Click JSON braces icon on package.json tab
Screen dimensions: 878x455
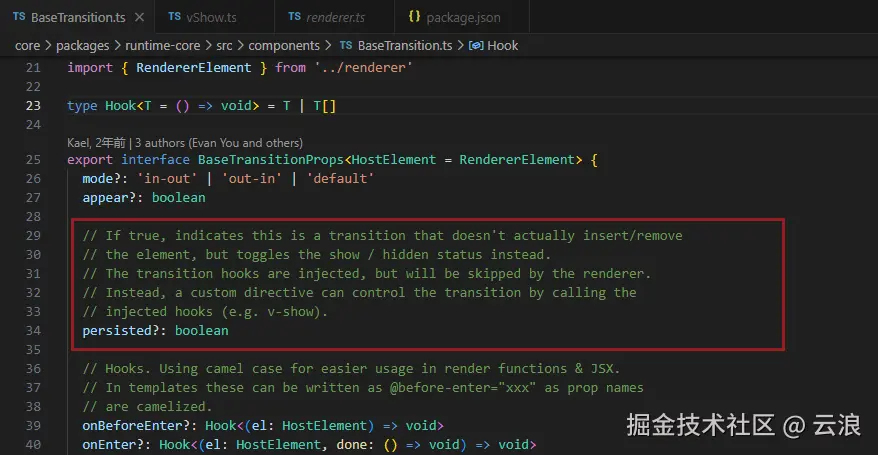[414, 17]
